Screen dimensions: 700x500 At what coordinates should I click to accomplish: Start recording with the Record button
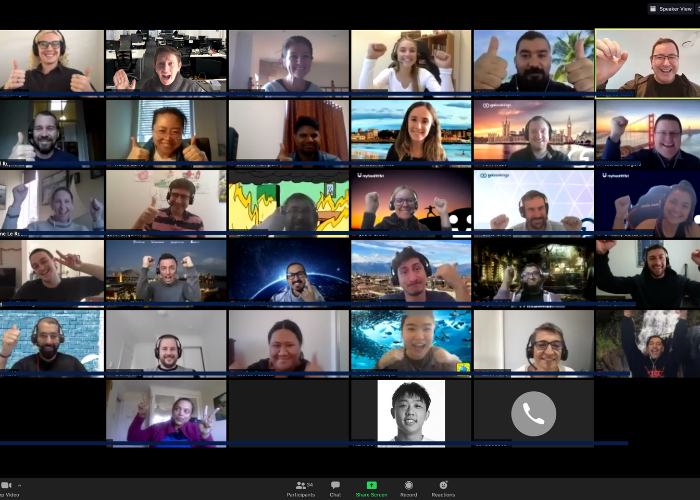408,487
